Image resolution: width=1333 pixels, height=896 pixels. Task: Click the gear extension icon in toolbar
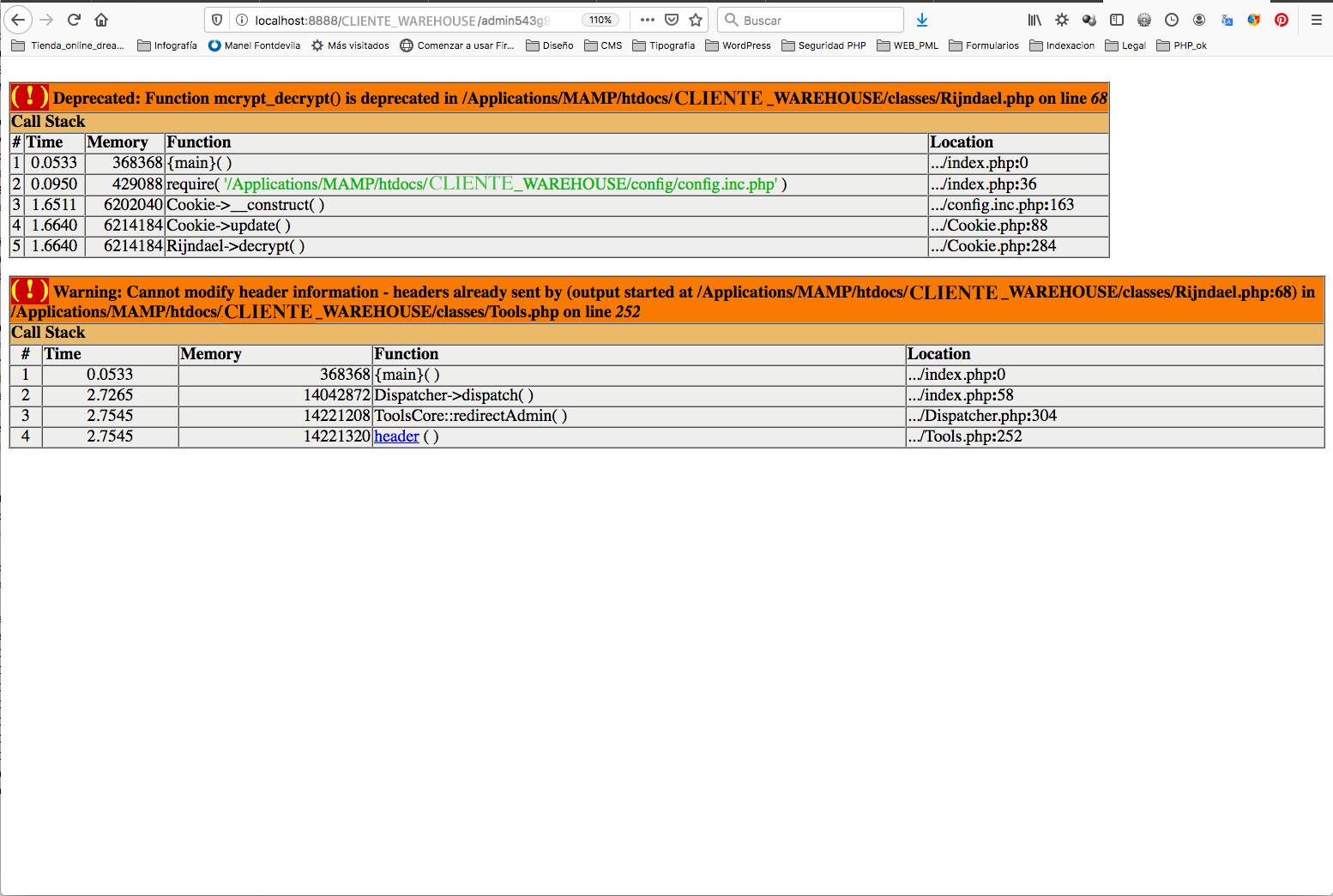(1144, 20)
